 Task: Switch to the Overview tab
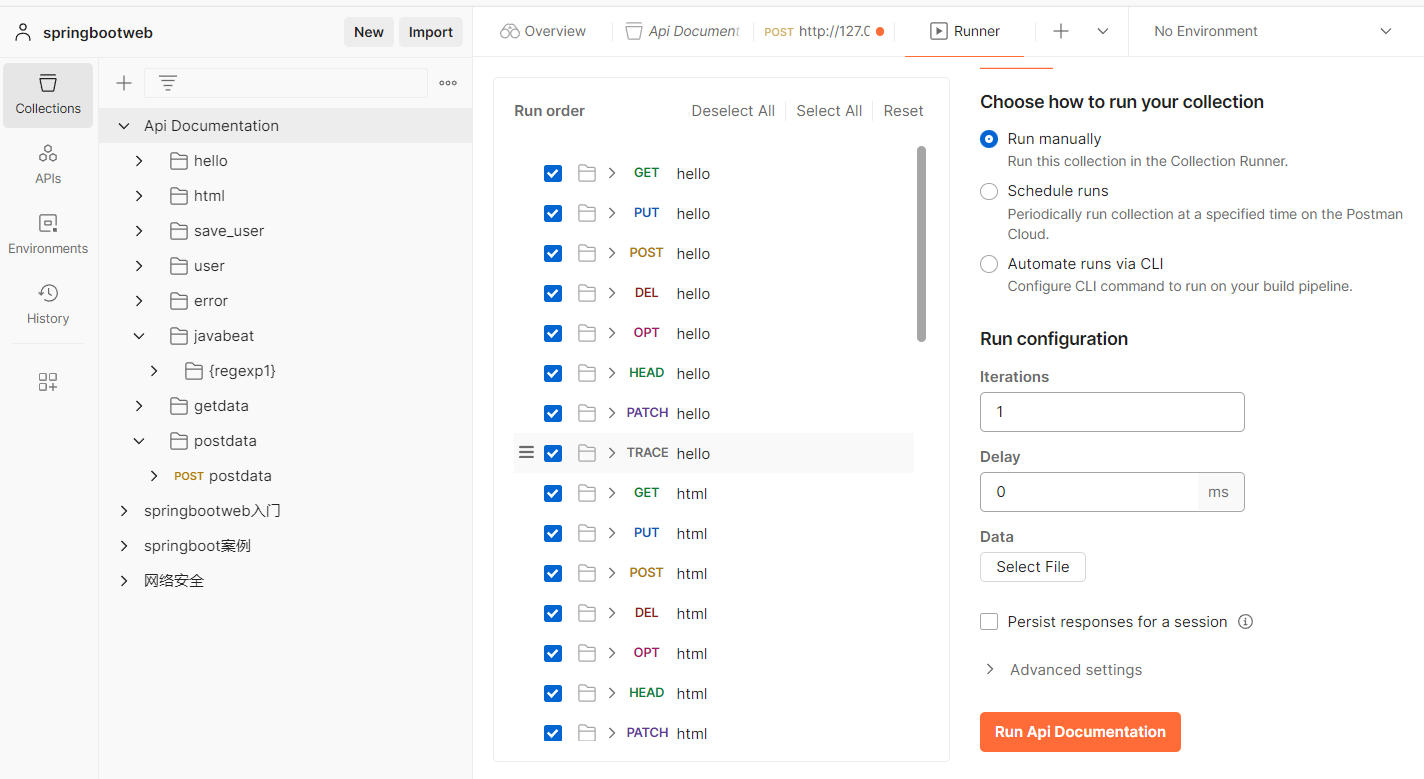tap(543, 31)
